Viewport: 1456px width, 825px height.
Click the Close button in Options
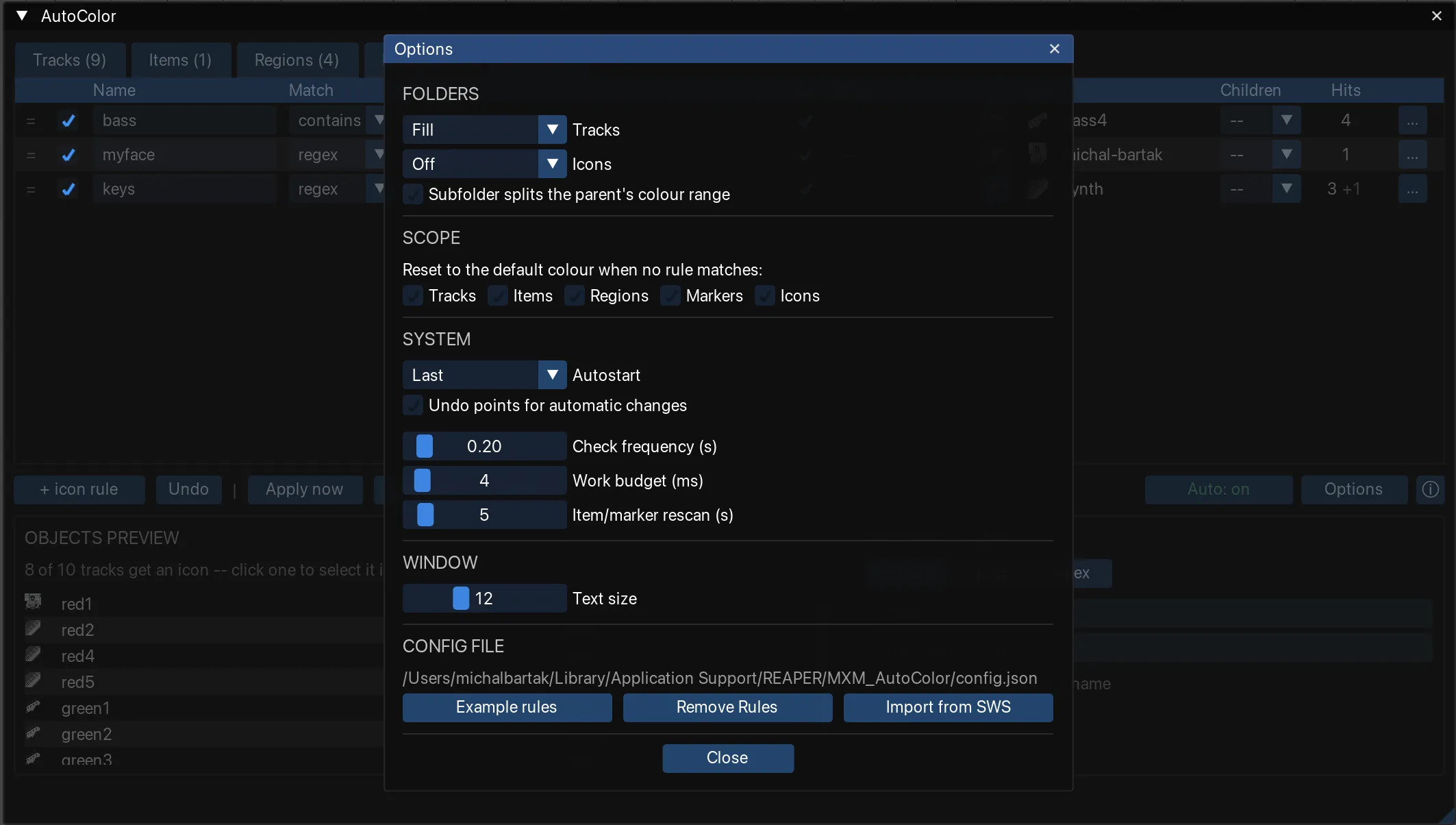coord(728,758)
